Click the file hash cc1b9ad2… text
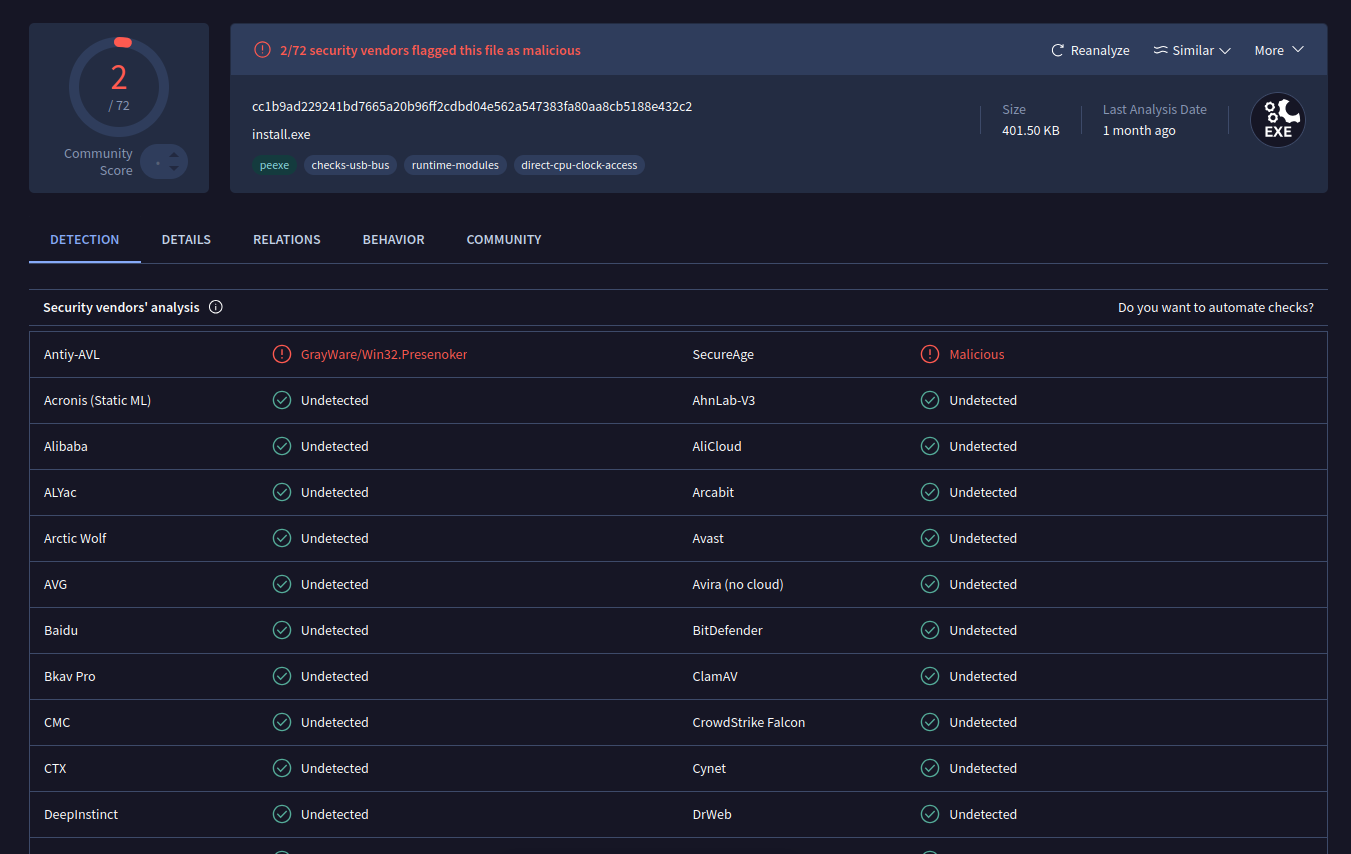The image size is (1351, 854). [472, 106]
